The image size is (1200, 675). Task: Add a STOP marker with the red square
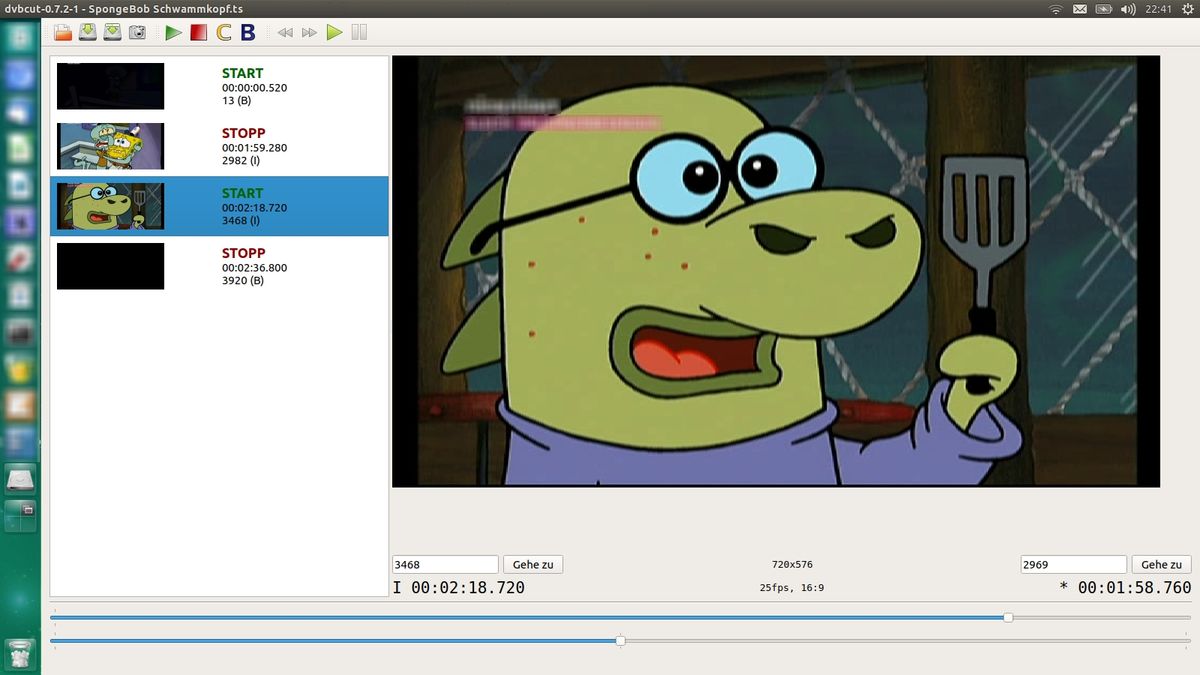pyautogui.click(x=198, y=32)
